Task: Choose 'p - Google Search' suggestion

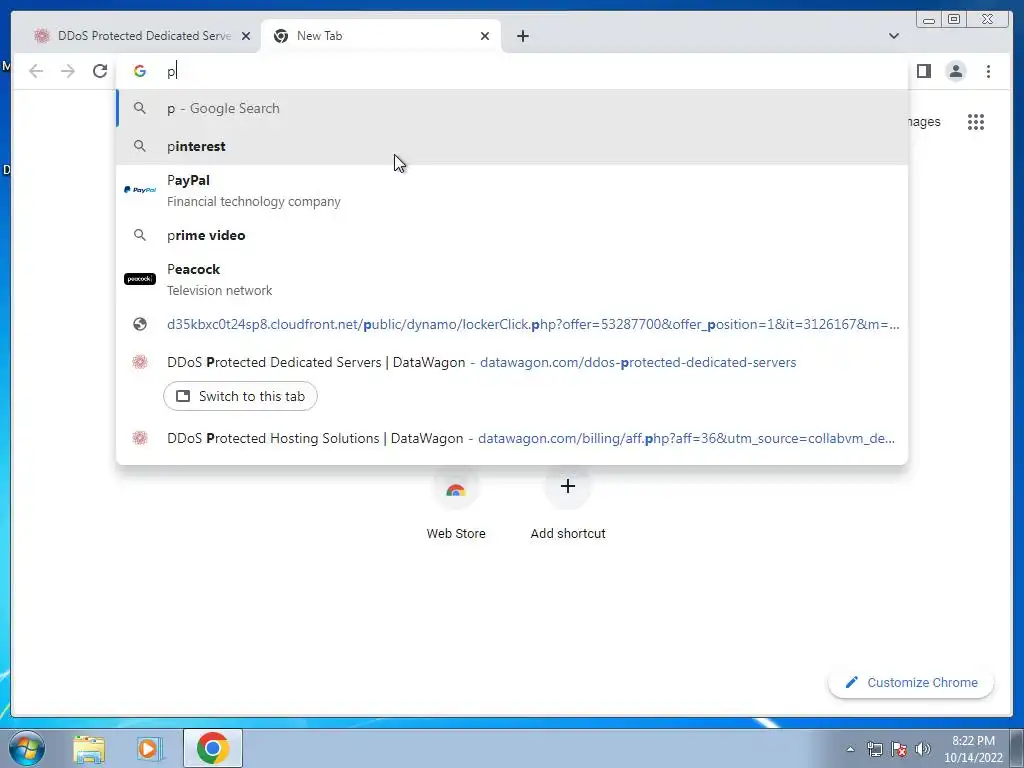Action: 512,108
